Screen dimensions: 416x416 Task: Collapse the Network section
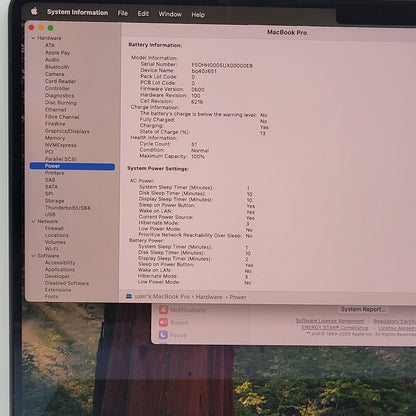coord(33,221)
